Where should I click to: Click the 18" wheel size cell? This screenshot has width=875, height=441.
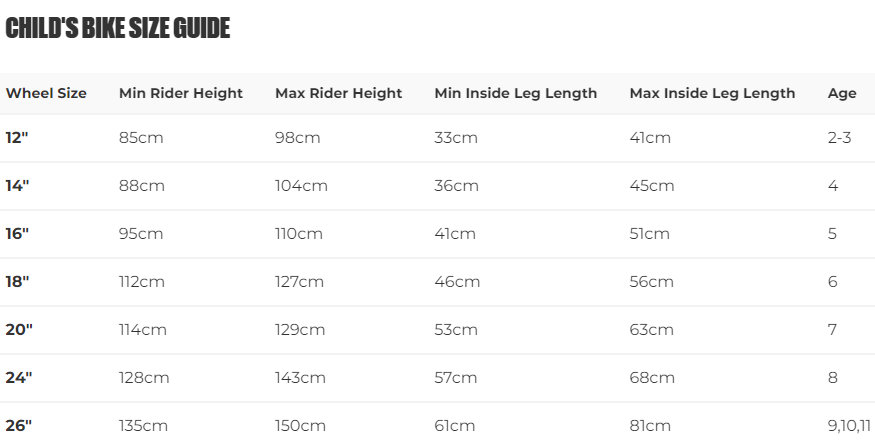tap(17, 282)
